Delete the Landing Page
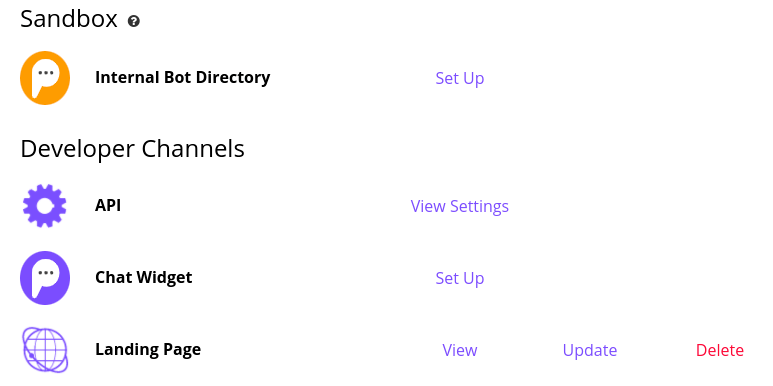 tap(720, 351)
